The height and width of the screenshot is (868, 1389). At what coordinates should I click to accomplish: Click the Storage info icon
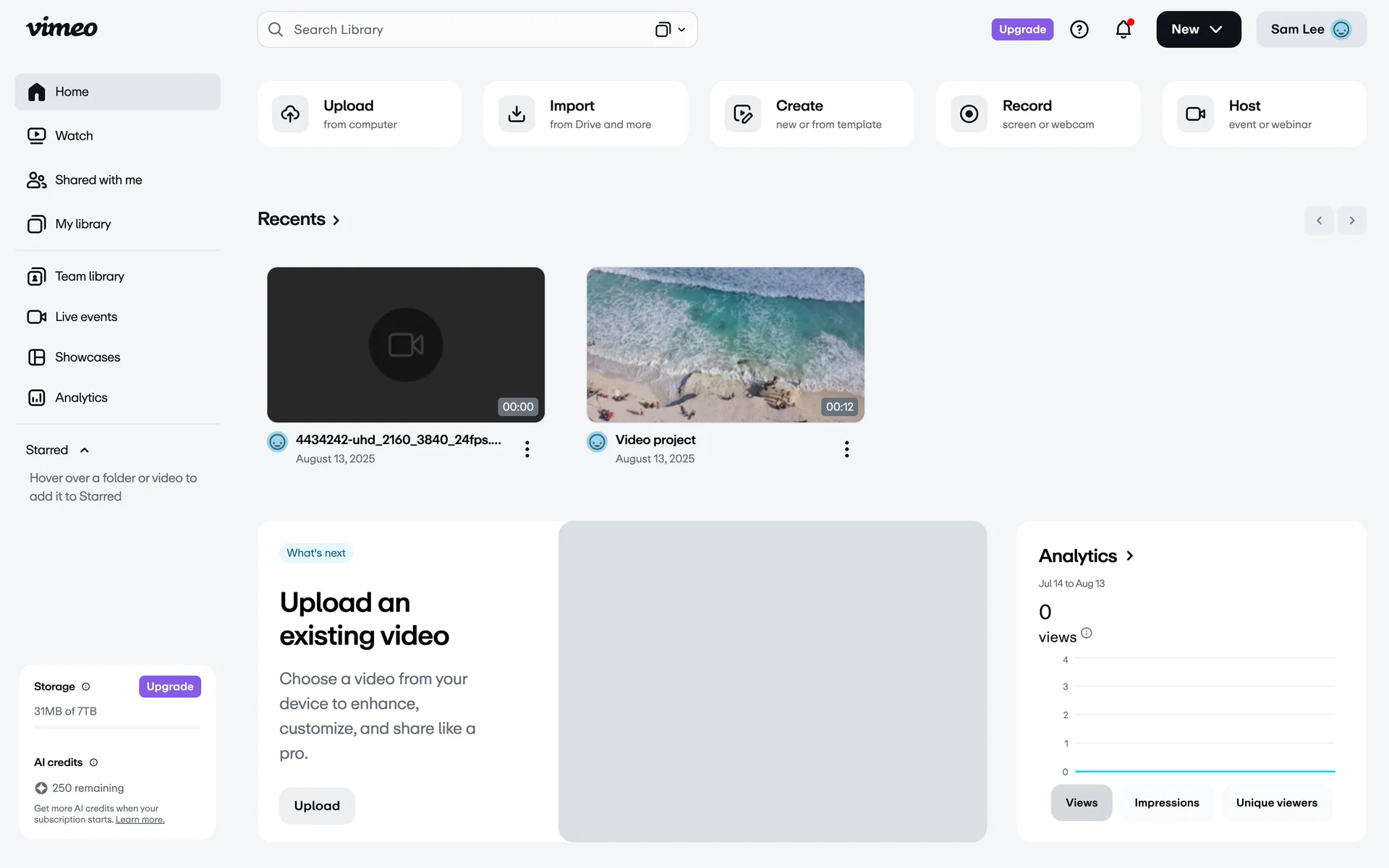(86, 686)
